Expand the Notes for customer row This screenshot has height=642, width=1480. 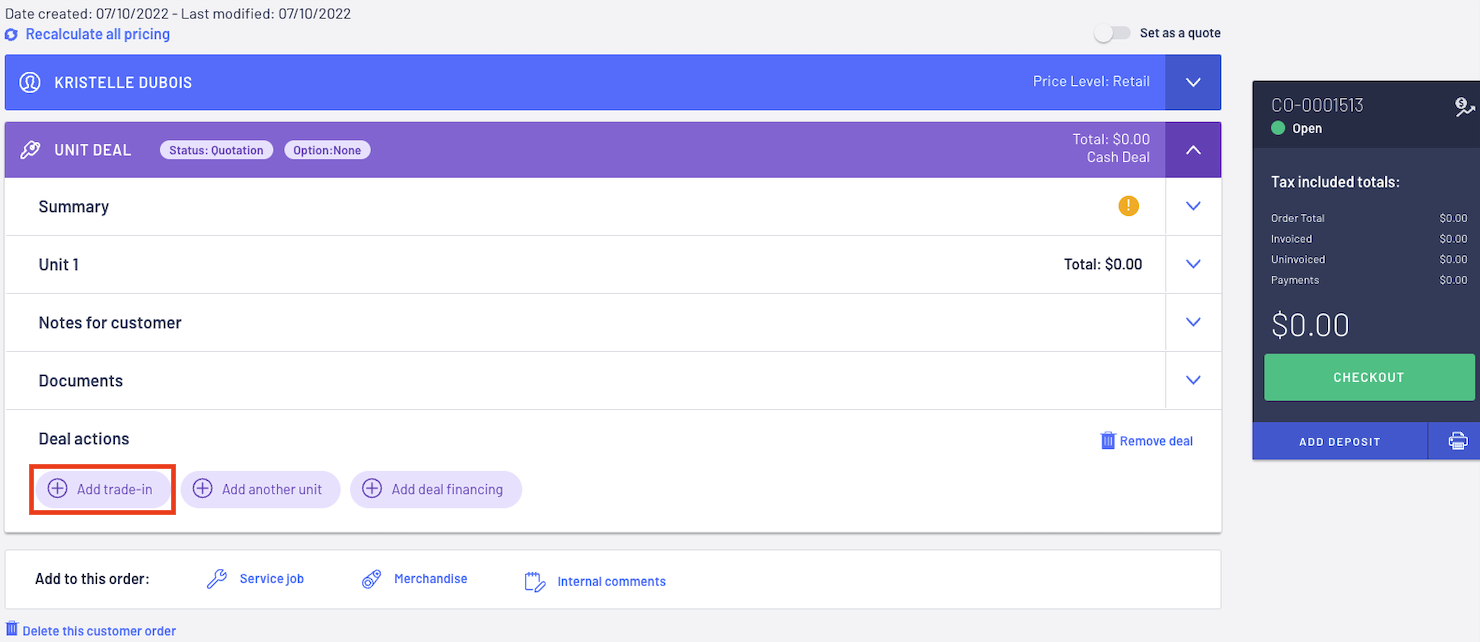[x=1192, y=322]
